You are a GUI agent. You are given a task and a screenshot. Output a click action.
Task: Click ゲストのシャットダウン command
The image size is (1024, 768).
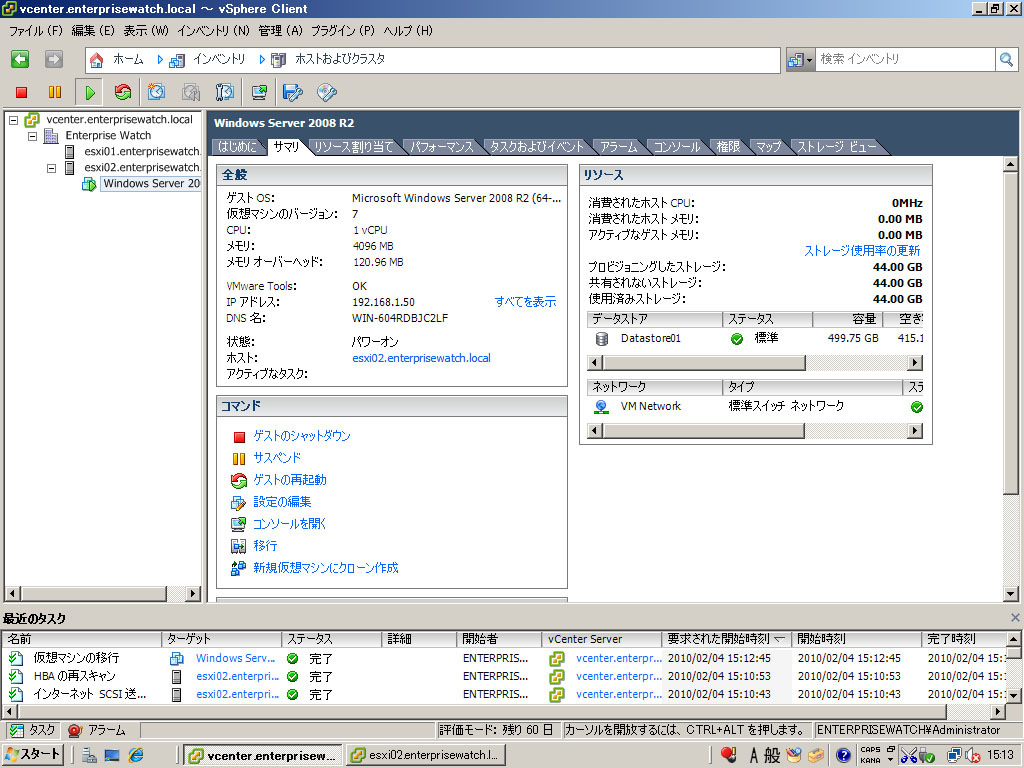pos(302,436)
